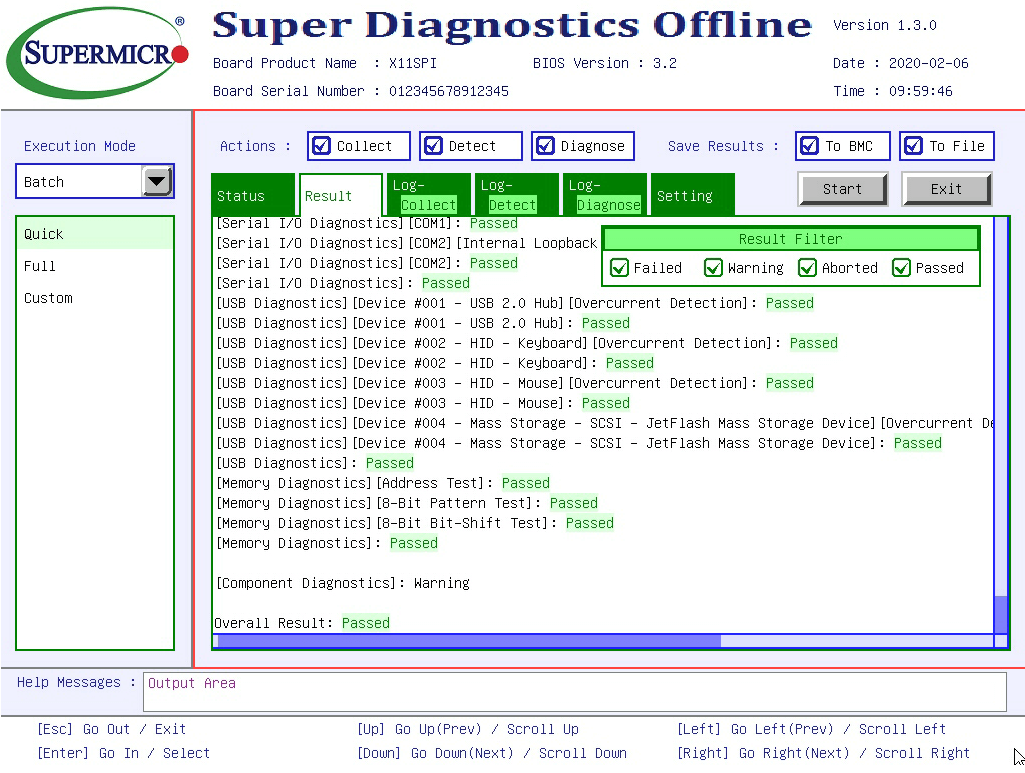Click the Batch execution mode combo box
The image size is (1025, 773).
[x=80, y=182]
